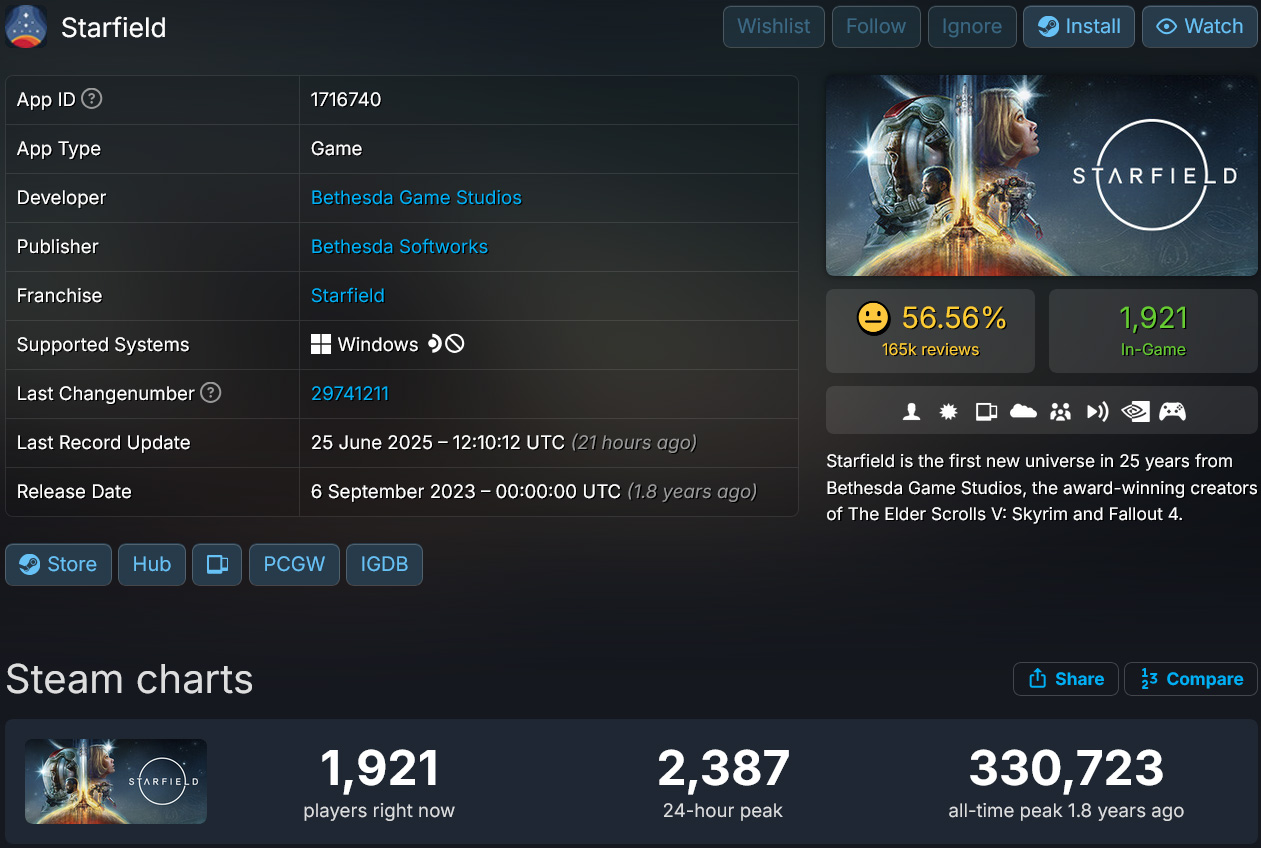Click the small Starfield thumbnail in Steam charts

[x=116, y=781]
